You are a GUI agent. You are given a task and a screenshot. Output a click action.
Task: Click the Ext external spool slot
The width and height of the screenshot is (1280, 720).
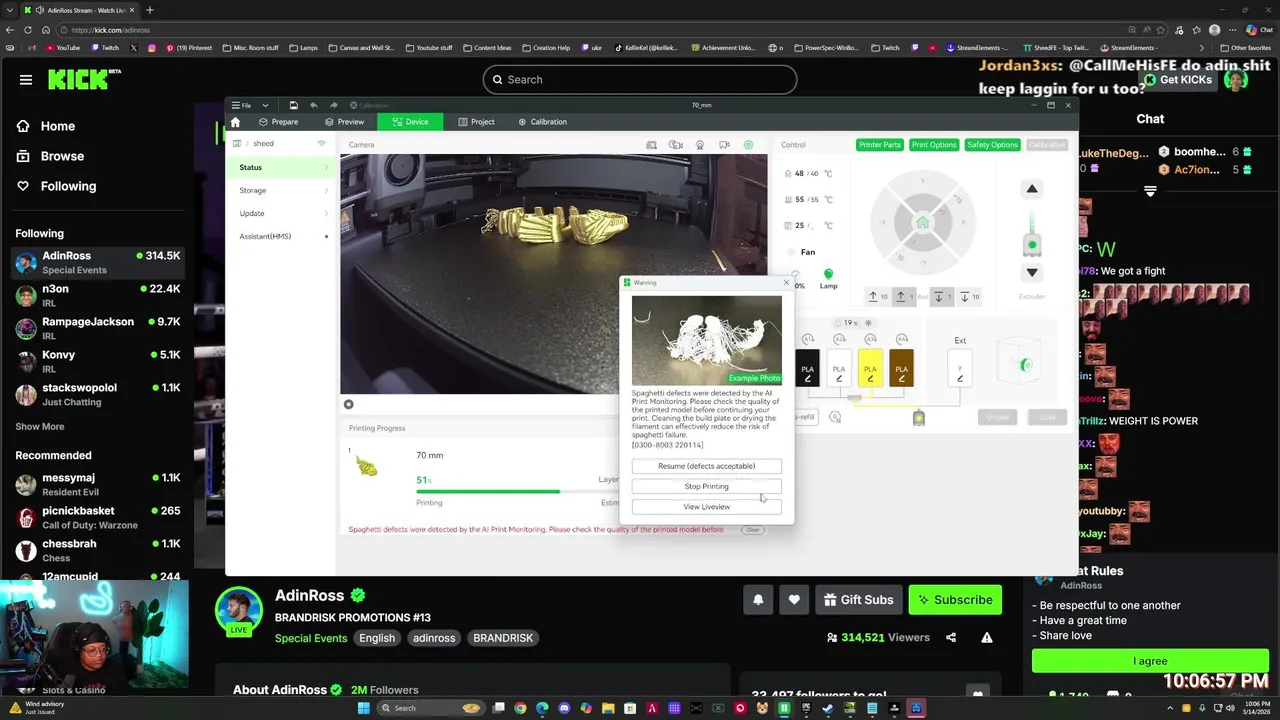click(x=960, y=367)
